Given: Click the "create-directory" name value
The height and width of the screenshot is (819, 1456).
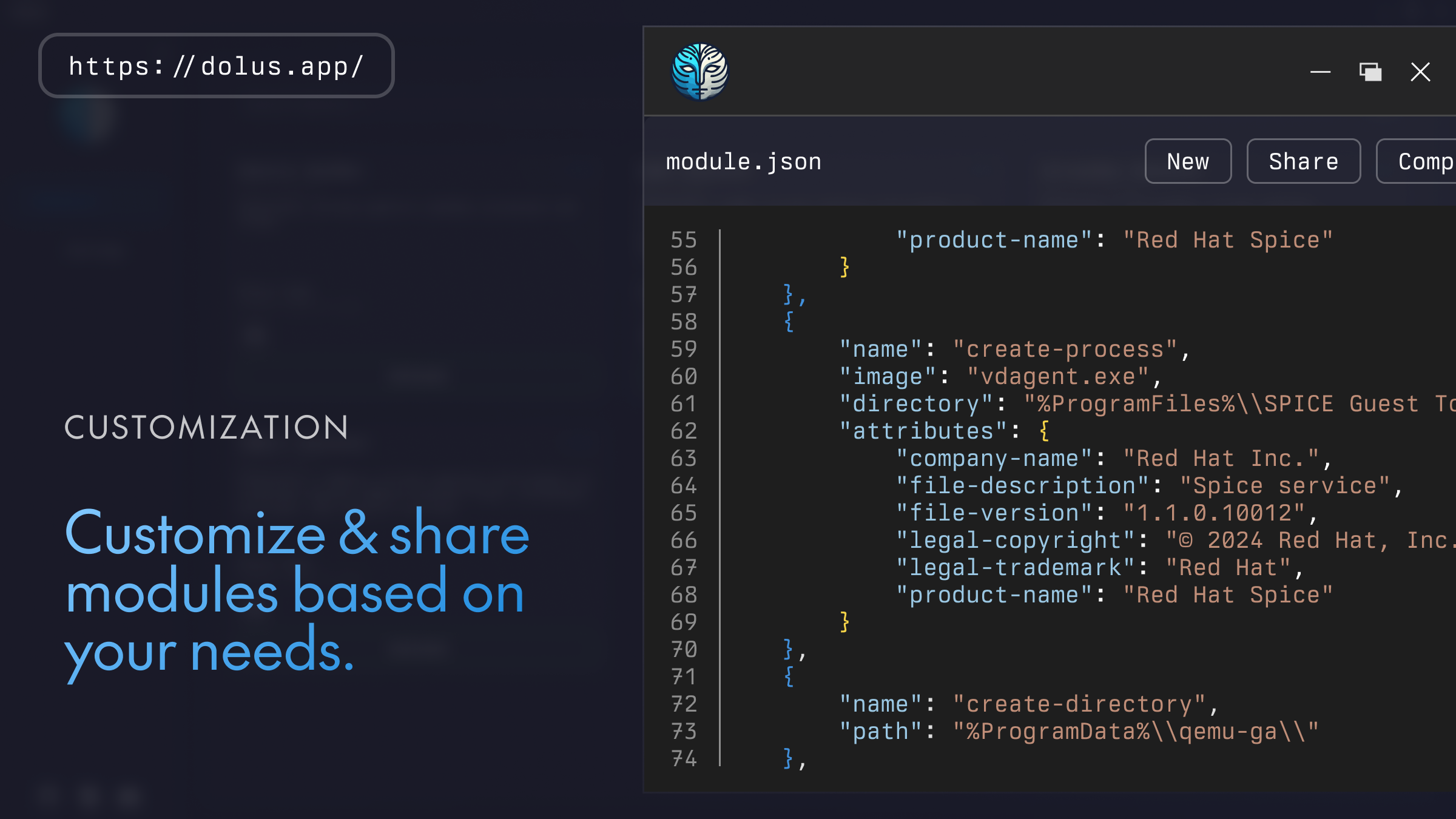Looking at the screenshot, I should point(1079,704).
